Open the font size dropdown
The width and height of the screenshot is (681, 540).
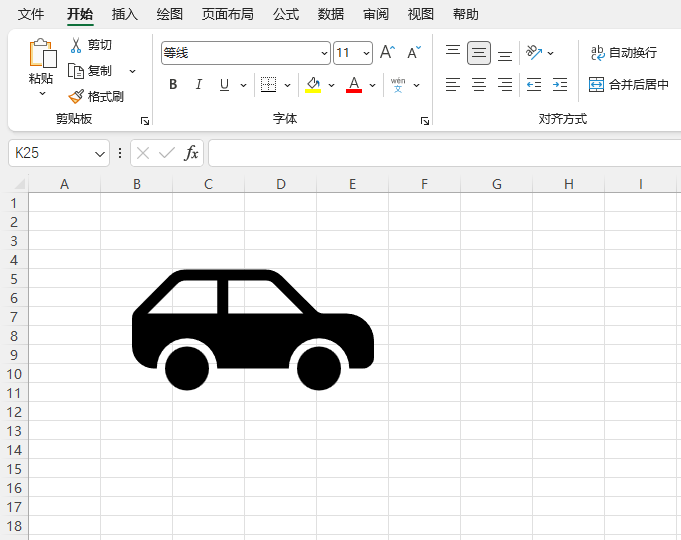(x=366, y=53)
